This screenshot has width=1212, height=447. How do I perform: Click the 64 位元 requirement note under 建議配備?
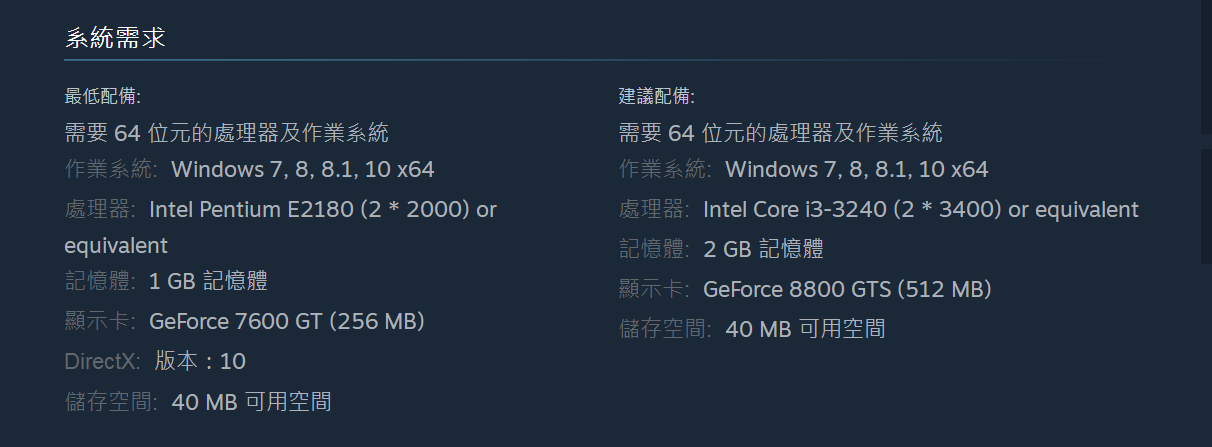pyautogui.click(x=781, y=133)
